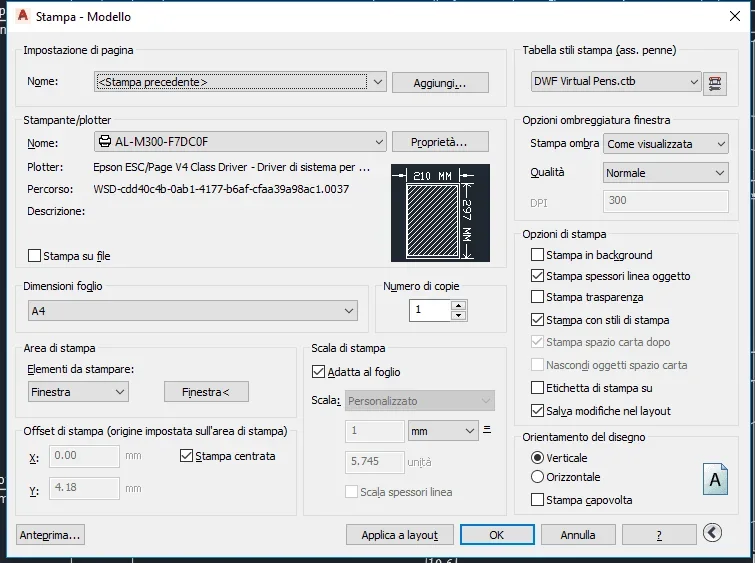Open the DWF Virtual Pens.ctb dropdown
Screen dimensions: 755x563
click(615, 82)
